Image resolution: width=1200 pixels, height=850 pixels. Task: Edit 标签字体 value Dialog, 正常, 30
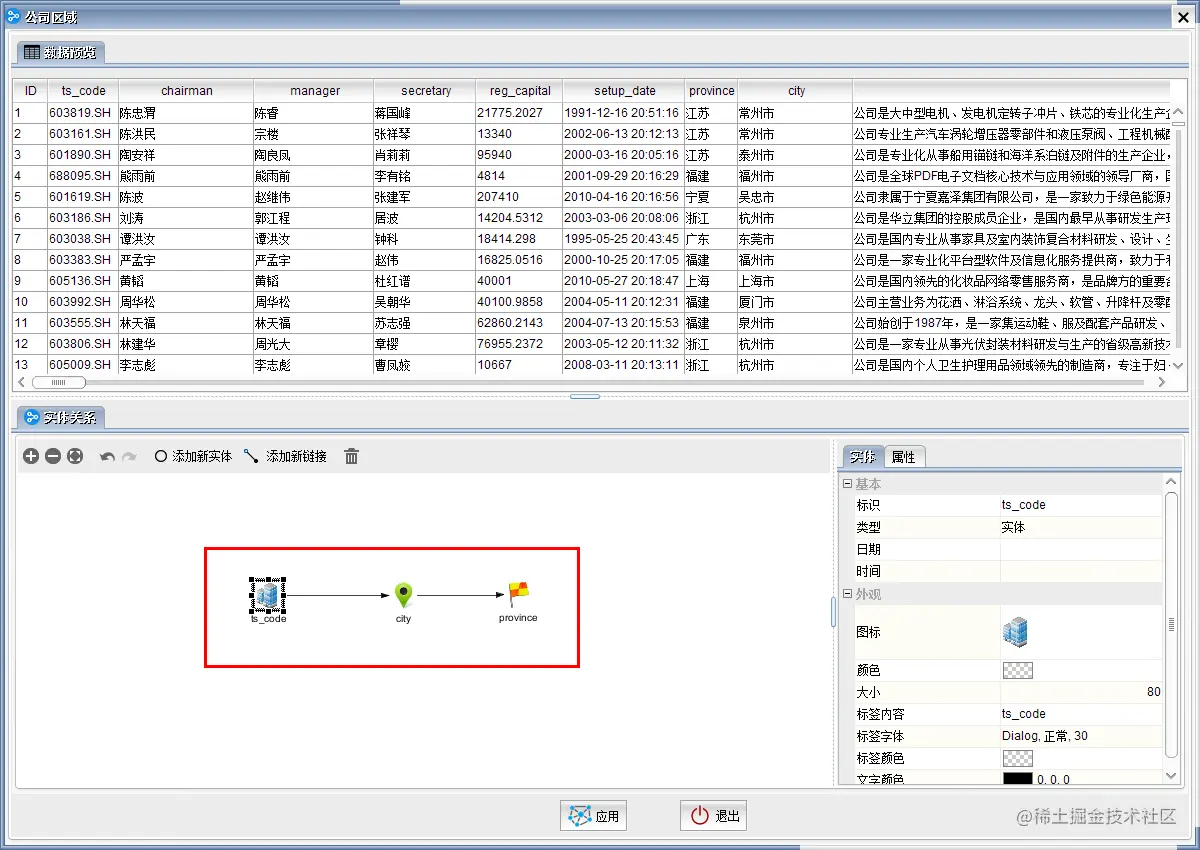click(x=1082, y=736)
